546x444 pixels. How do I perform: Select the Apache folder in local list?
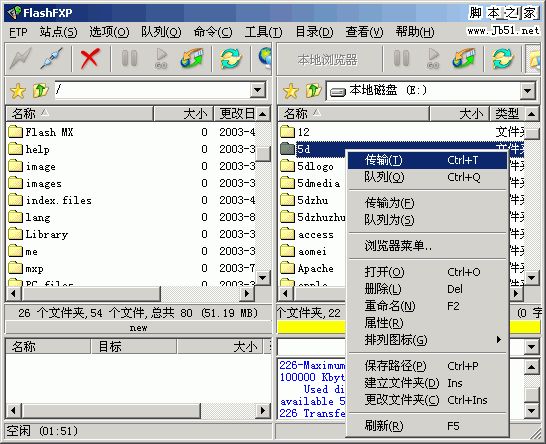click(x=307, y=268)
